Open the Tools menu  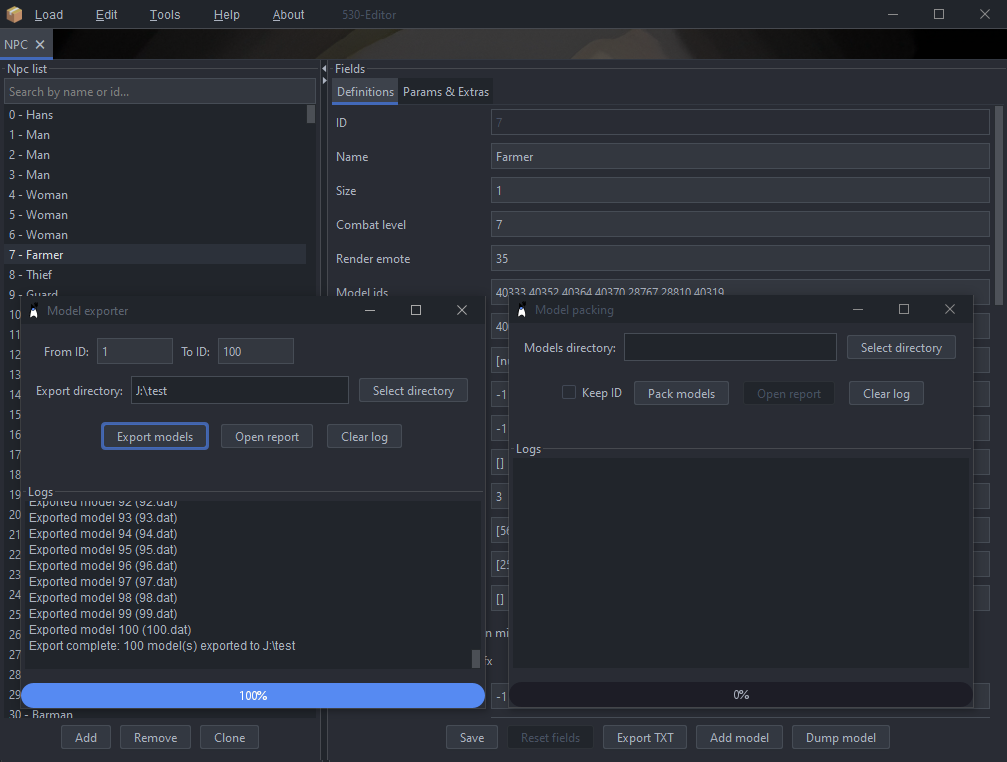pos(165,15)
